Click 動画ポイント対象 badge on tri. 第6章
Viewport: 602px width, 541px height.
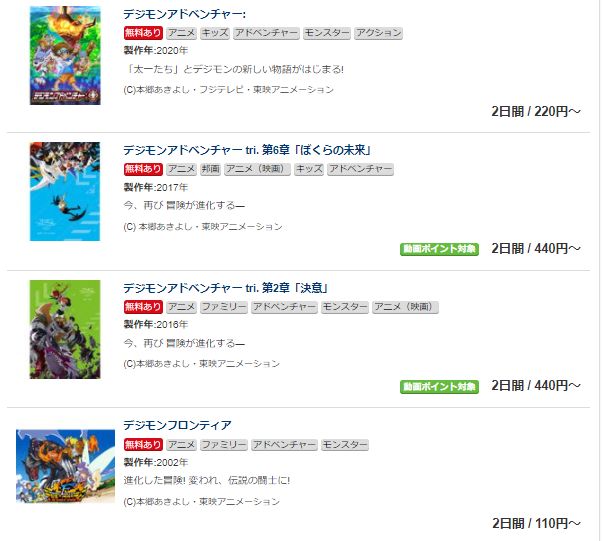(x=439, y=249)
